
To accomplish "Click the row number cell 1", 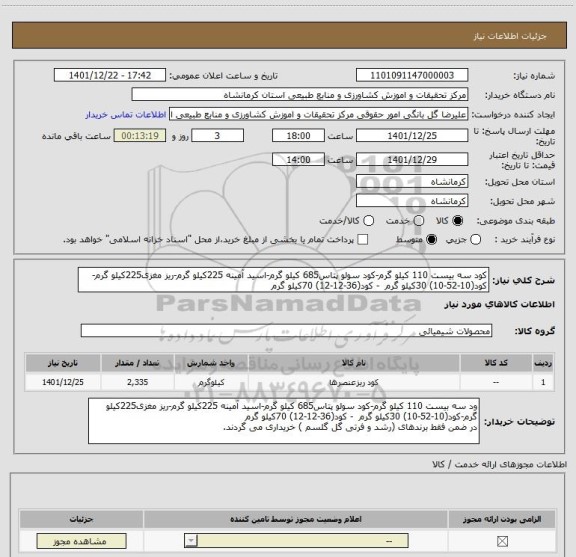I will (543, 382).
